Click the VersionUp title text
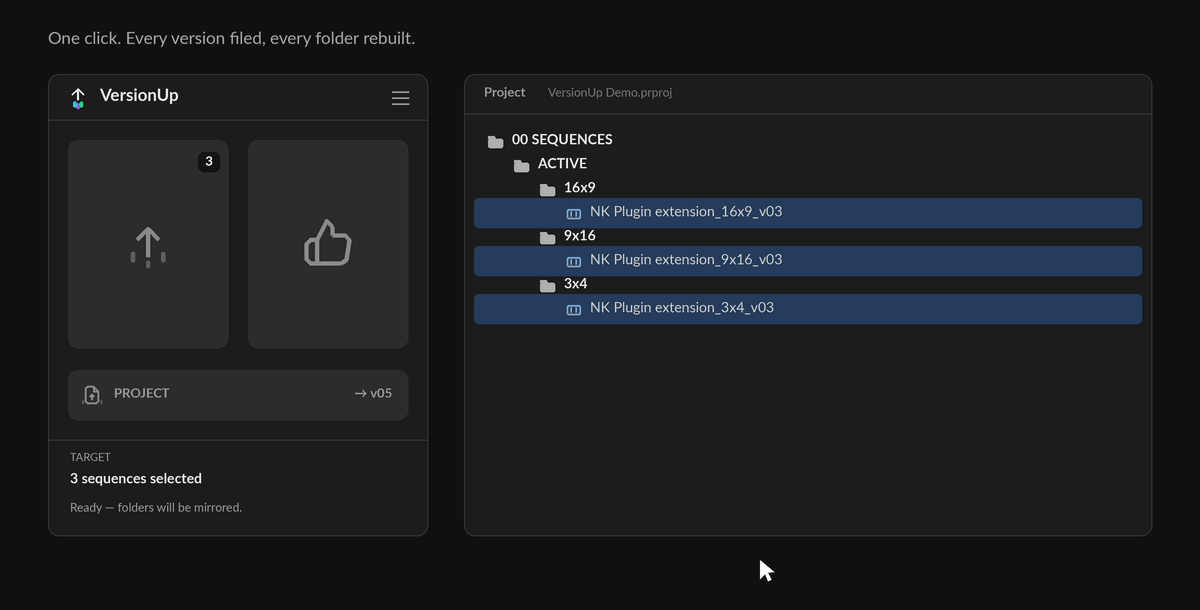Screen dimensions: 1200x610 click(x=139, y=96)
